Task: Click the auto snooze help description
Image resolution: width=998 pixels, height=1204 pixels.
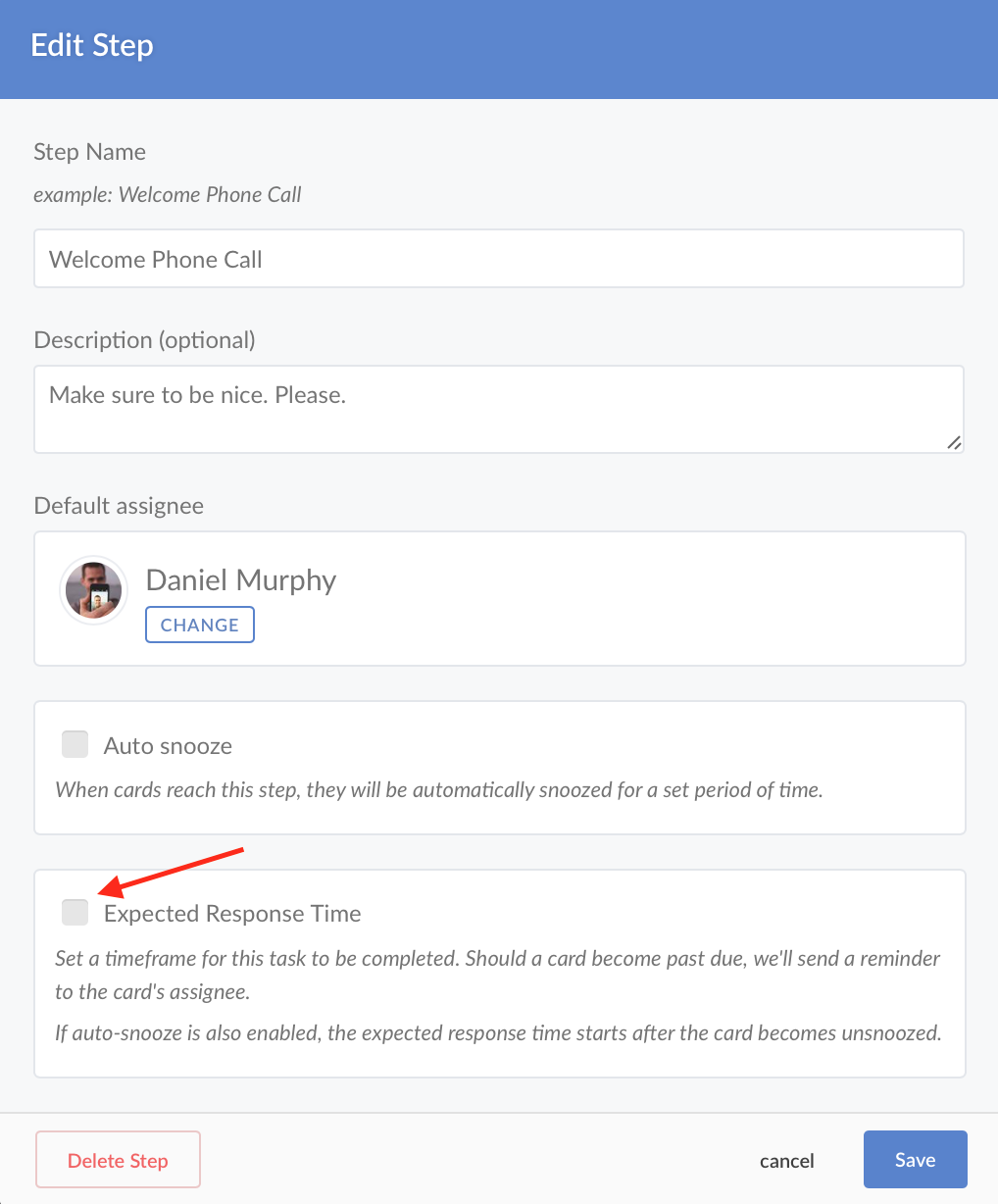Action: tap(438, 790)
